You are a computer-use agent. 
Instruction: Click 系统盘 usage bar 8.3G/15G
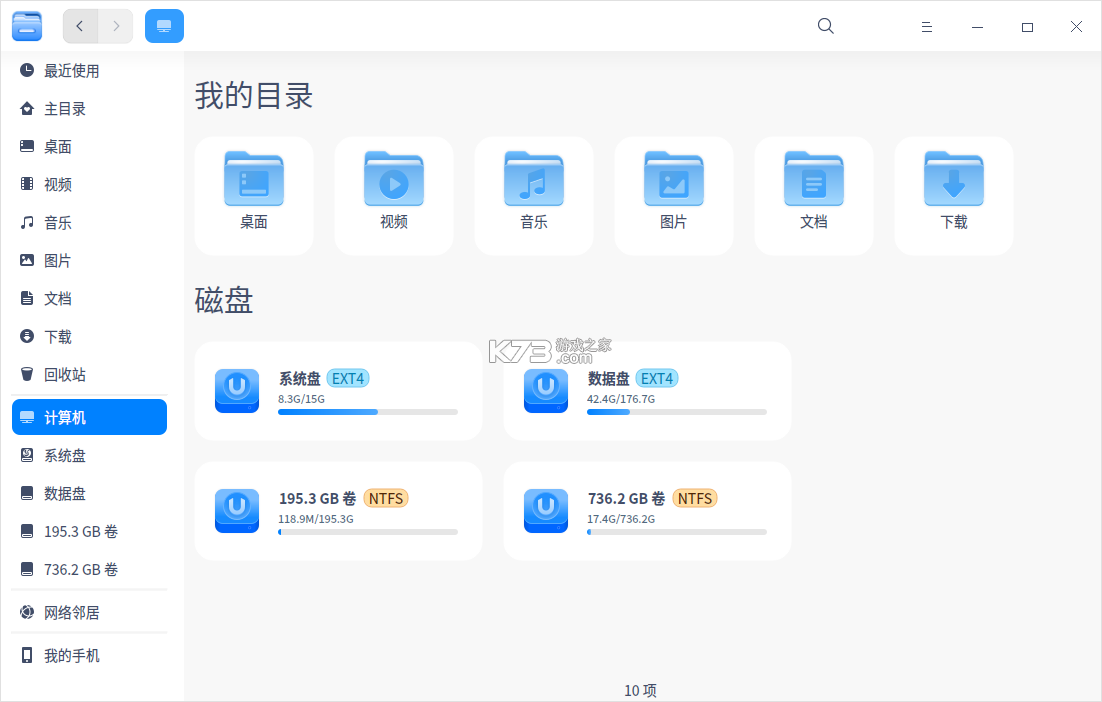(368, 412)
